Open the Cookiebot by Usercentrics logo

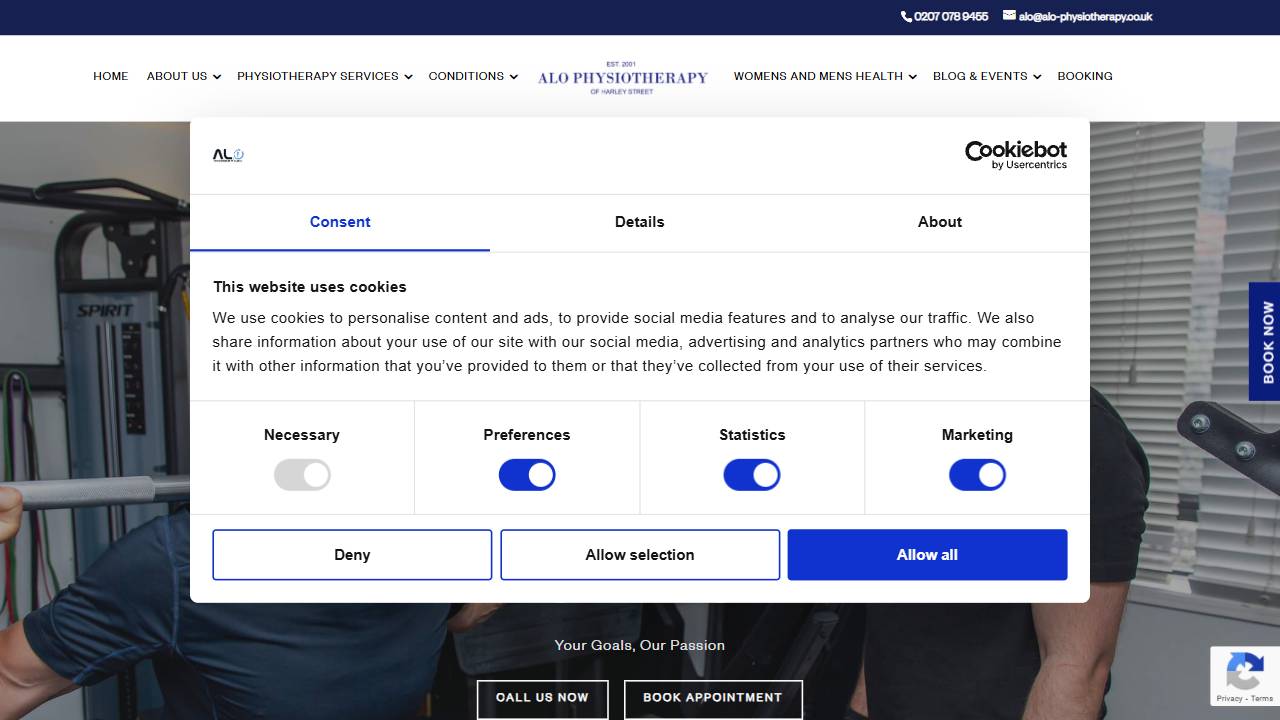point(1015,155)
